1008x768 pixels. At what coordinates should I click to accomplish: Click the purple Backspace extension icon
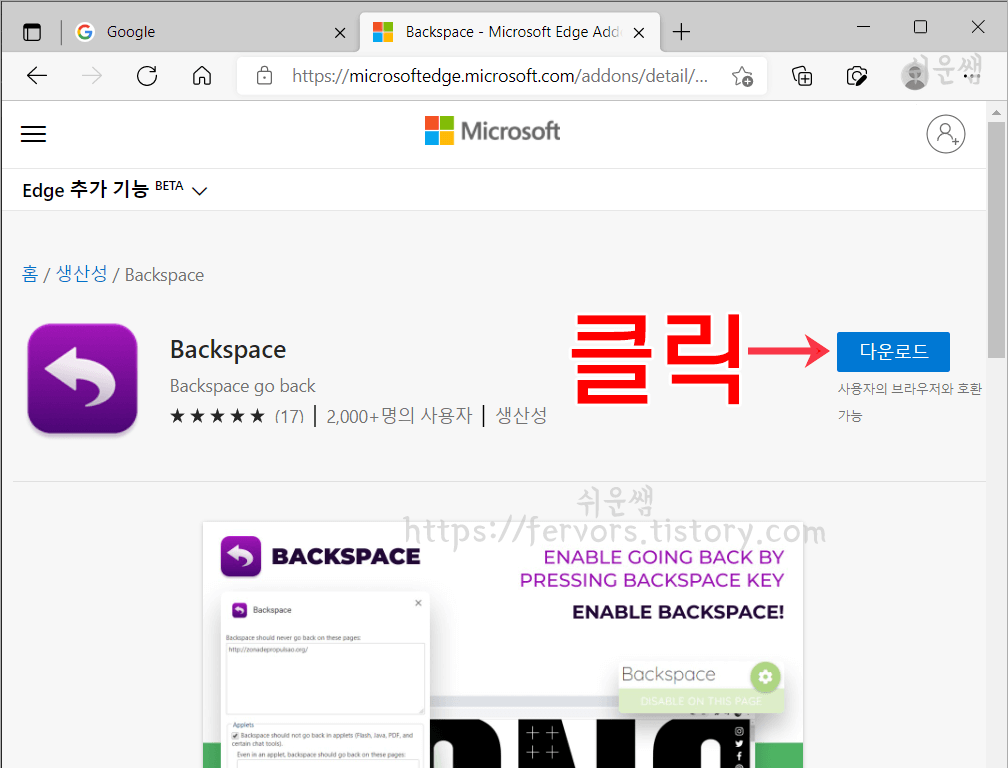(x=82, y=378)
